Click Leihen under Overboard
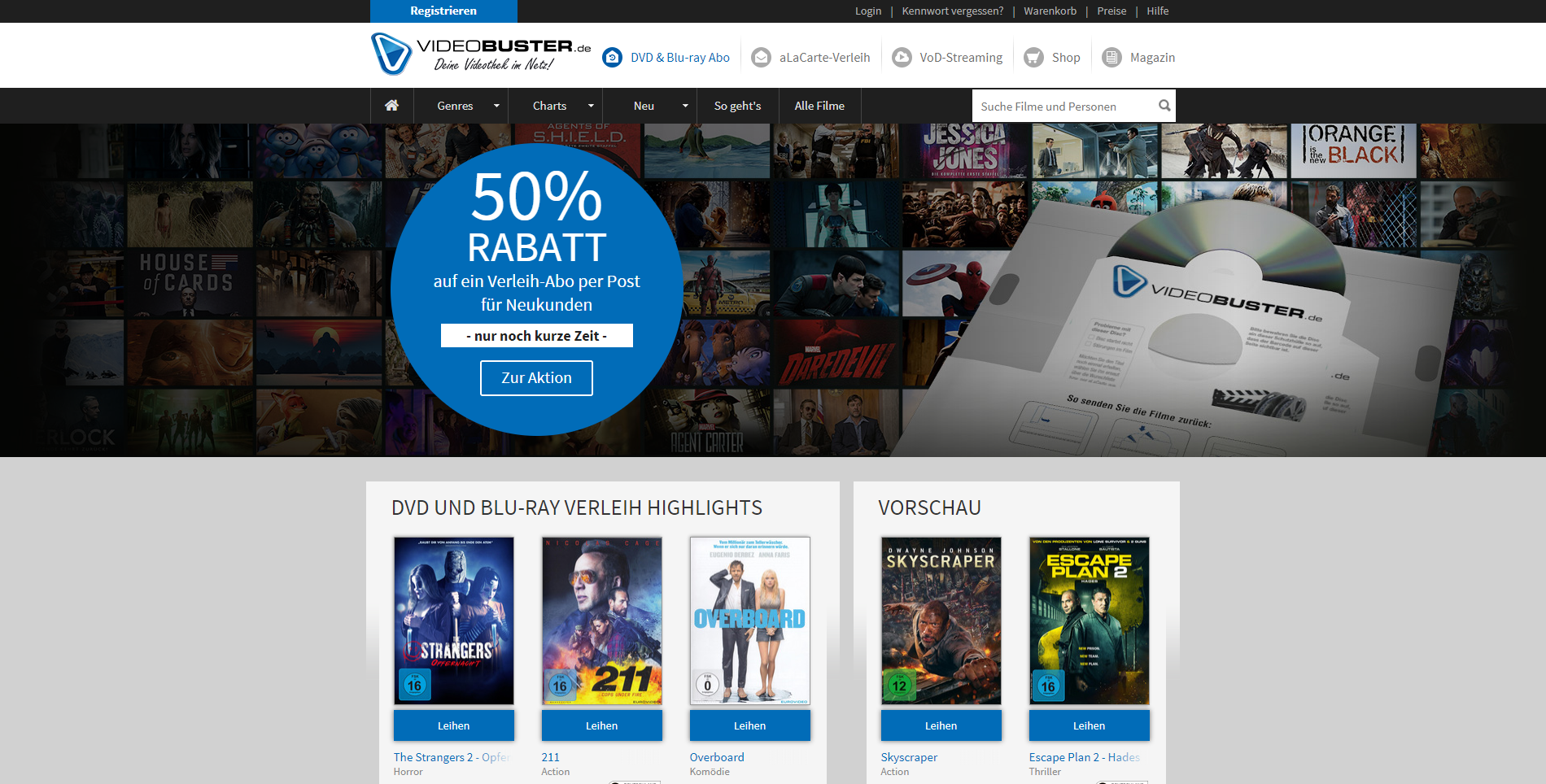This screenshot has width=1546, height=784. [x=750, y=725]
